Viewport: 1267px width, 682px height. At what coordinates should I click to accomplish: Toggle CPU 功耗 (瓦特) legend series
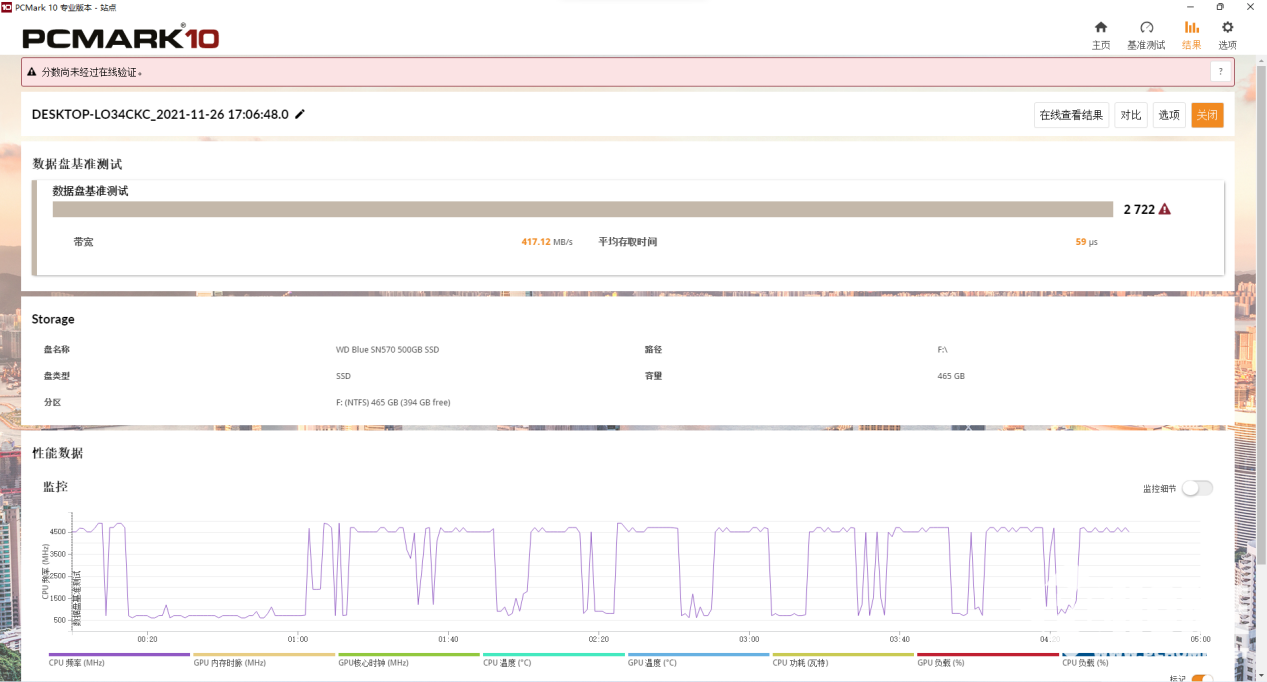tap(842, 660)
